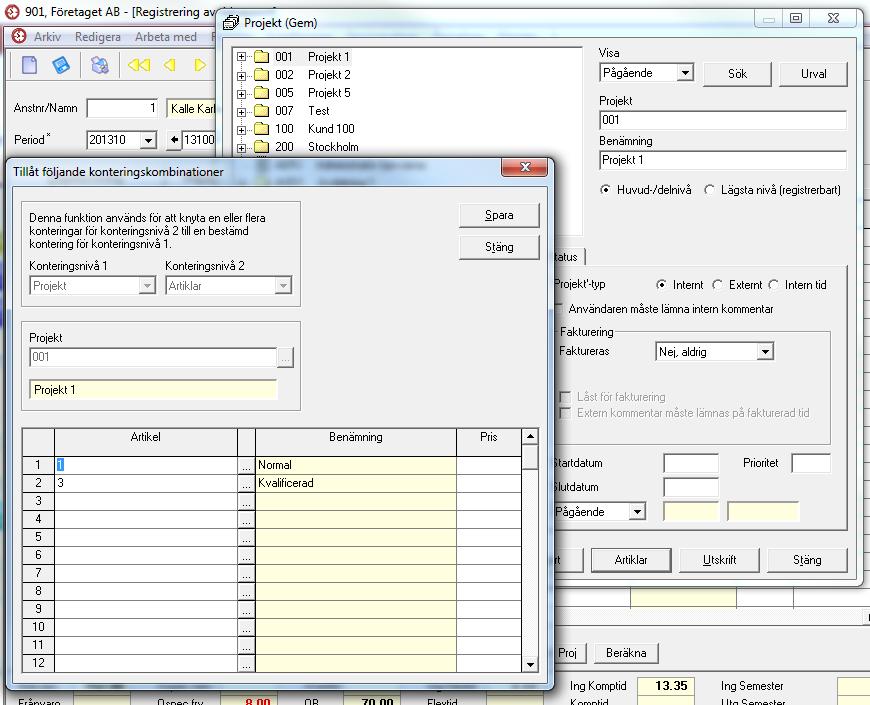870x705 pixels.
Task: Open the Period 201310 dropdown
Action: pyautogui.click(x=148, y=140)
